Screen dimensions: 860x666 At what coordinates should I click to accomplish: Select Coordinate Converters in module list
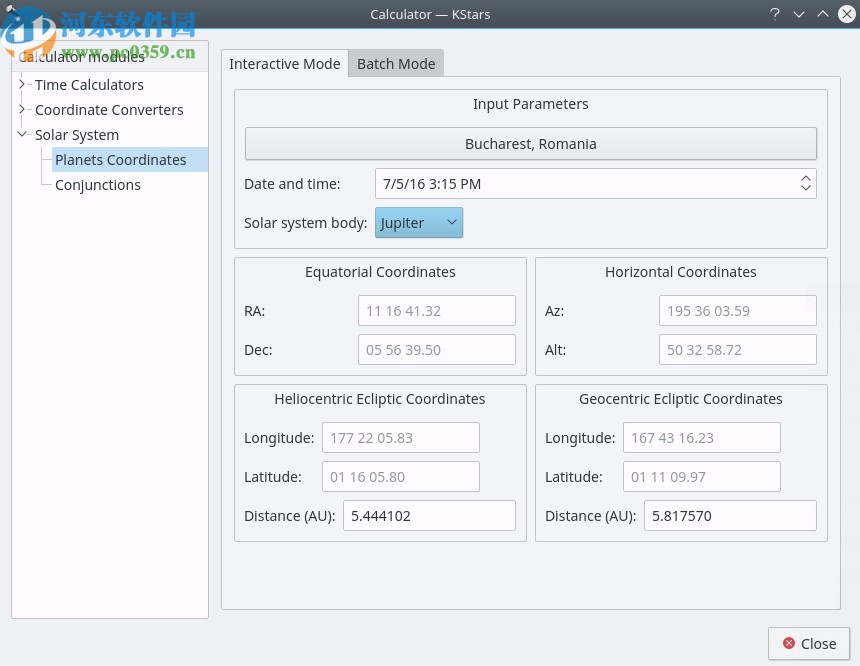(109, 110)
